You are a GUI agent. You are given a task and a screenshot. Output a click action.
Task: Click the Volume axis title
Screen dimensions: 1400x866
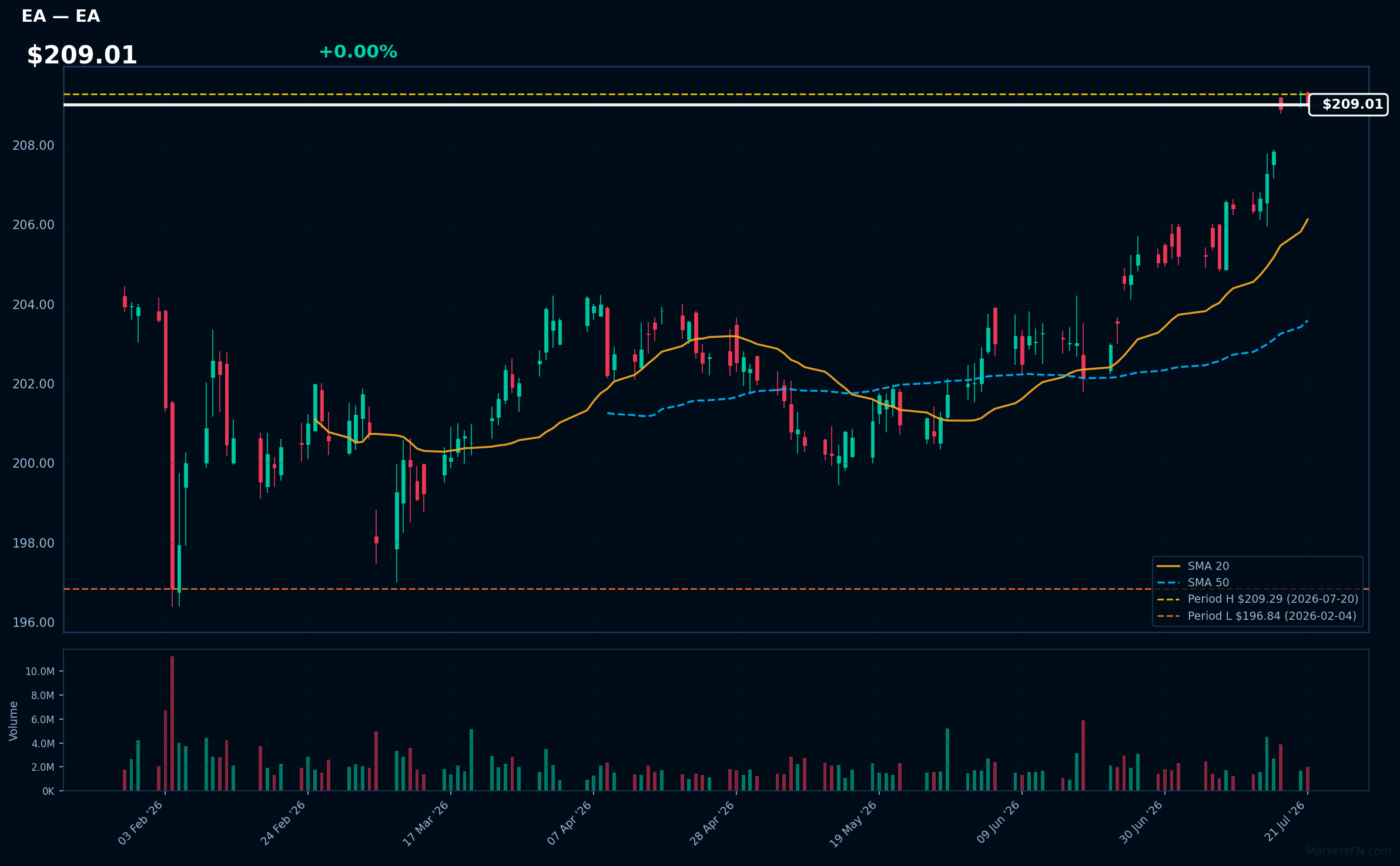[x=14, y=721]
